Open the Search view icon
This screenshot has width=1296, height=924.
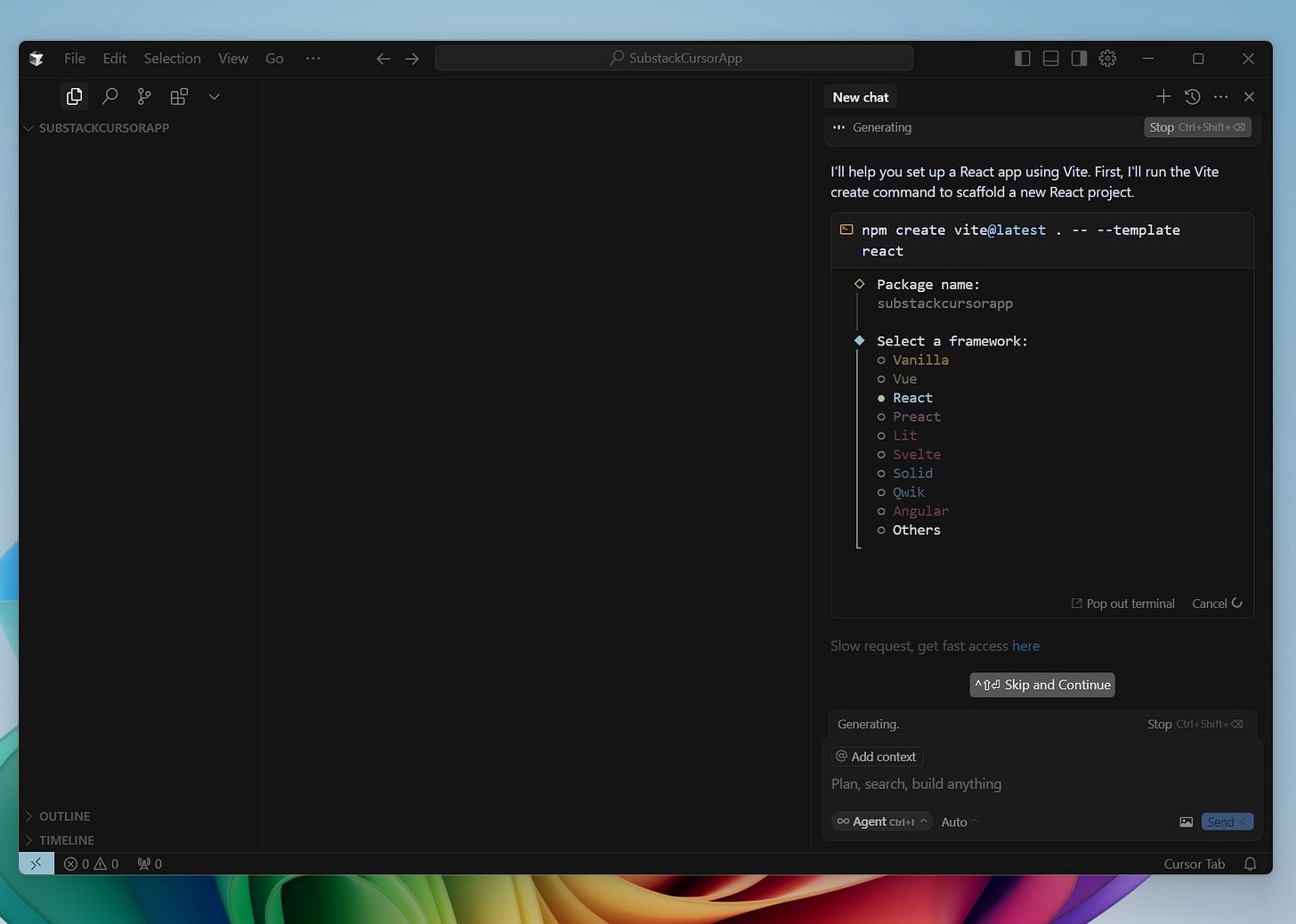coord(109,96)
